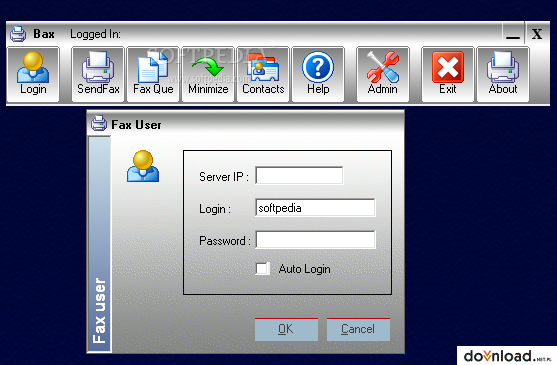Click the Cancel button
The image size is (557, 365).
358,329
